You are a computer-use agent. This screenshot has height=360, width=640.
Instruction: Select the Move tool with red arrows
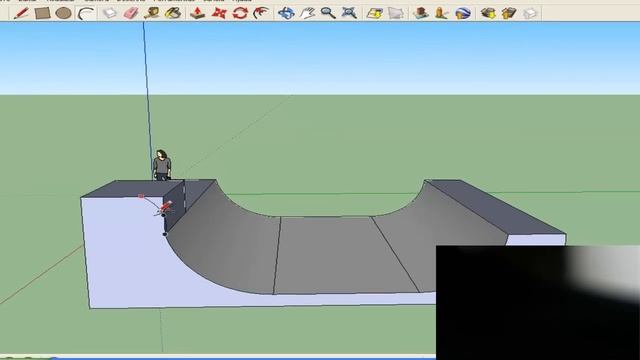[219, 13]
